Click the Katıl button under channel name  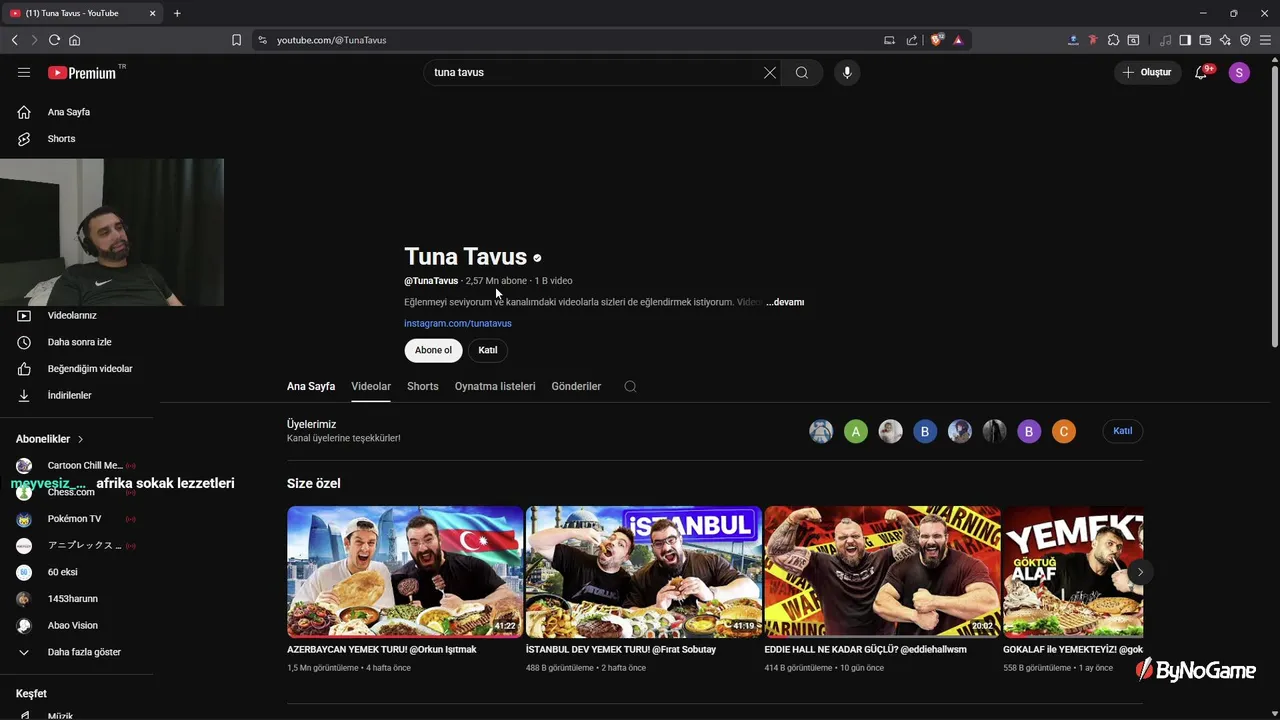click(488, 350)
